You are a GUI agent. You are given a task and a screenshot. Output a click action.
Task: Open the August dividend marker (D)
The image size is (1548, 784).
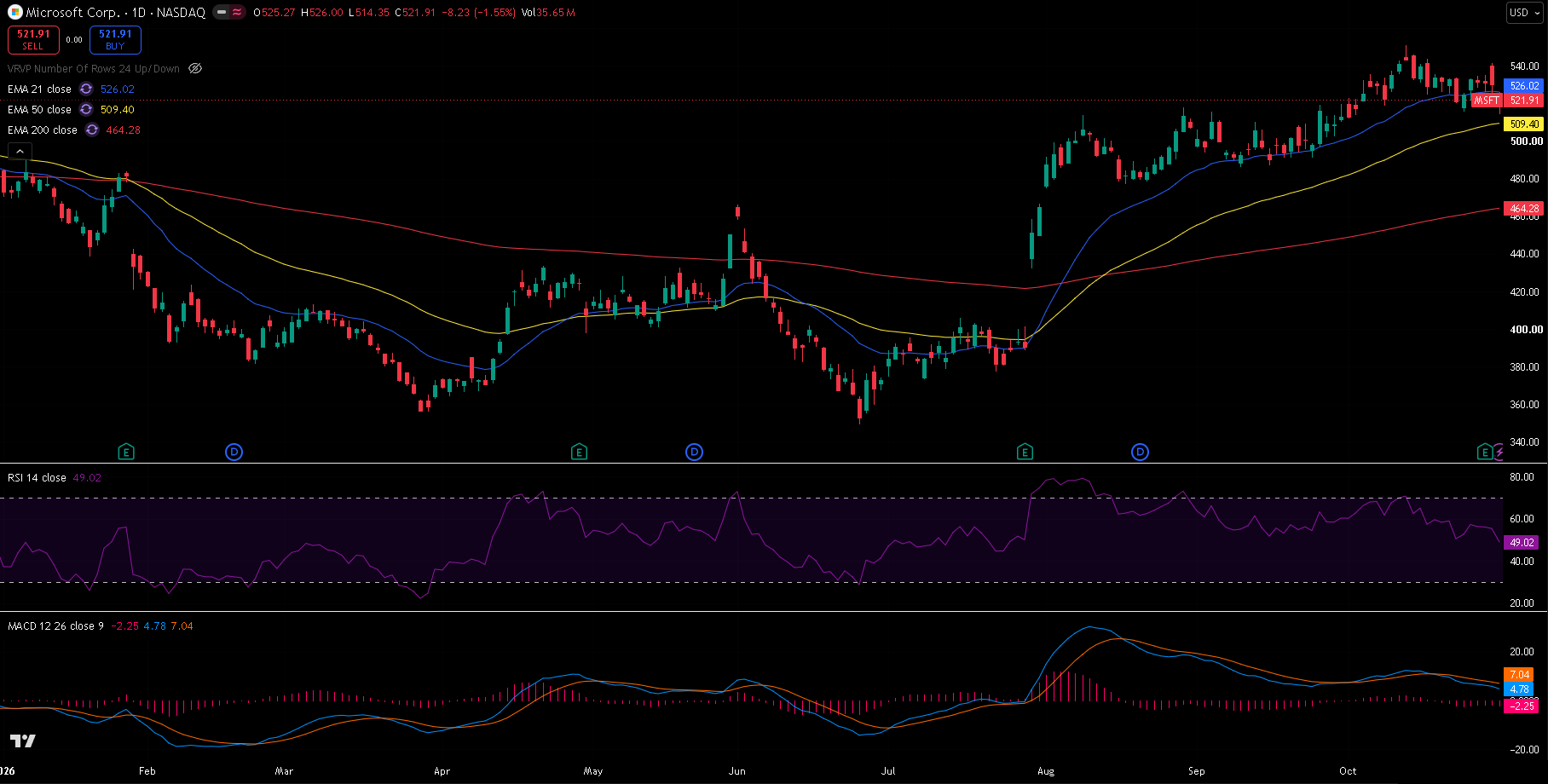pyautogui.click(x=1140, y=452)
